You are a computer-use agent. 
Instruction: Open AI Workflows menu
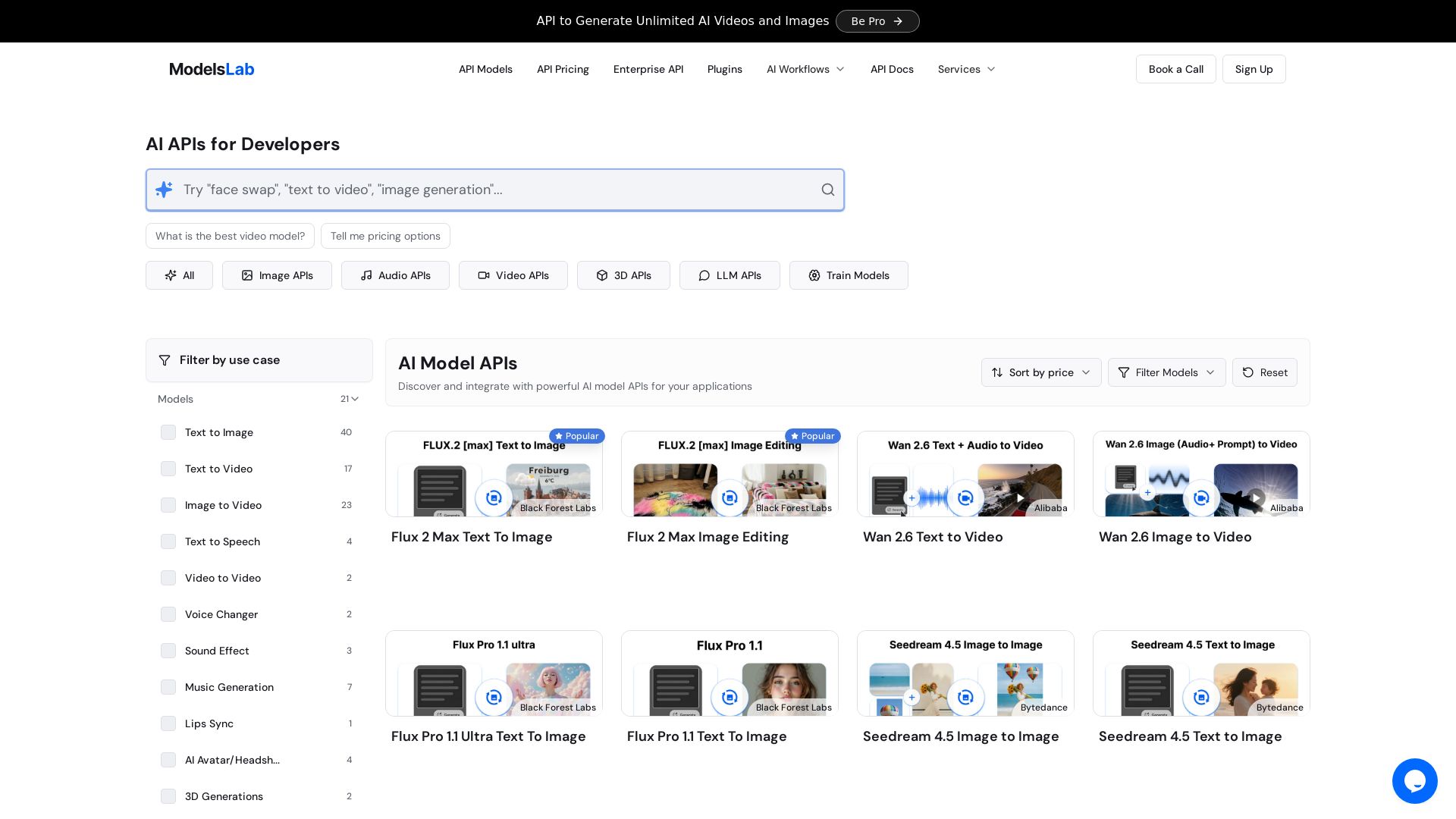[805, 69]
